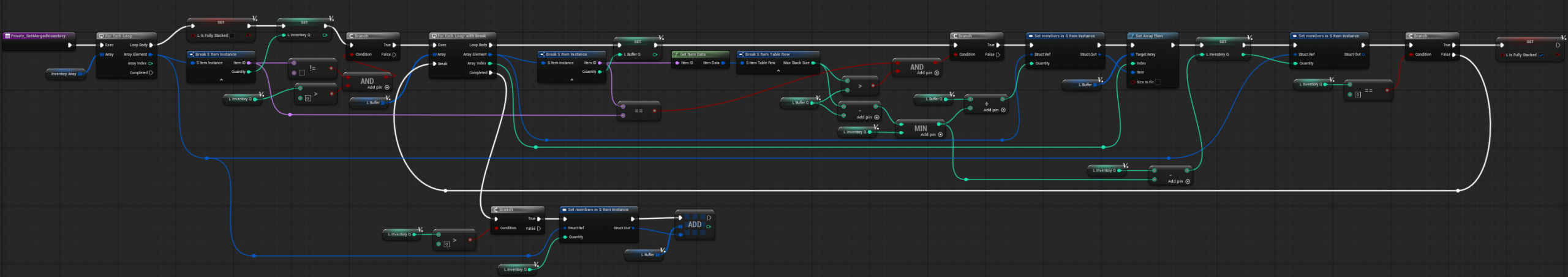The width and height of the screenshot is (1568, 277).
Task: Click the Inventory Array variable node
Action: [x=64, y=74]
